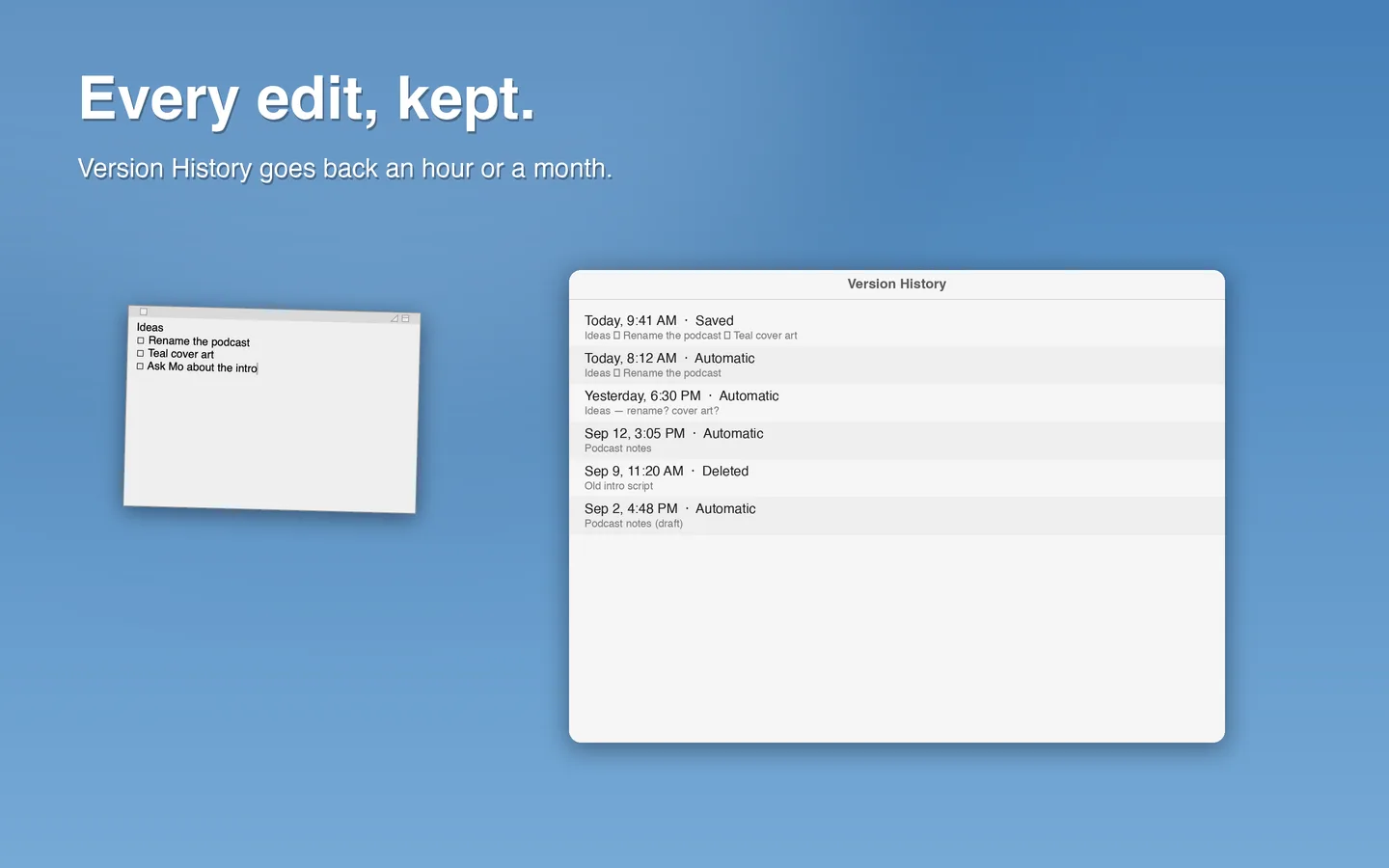Click the "Version History" window title
This screenshot has width=1389, height=868.
coord(897,284)
